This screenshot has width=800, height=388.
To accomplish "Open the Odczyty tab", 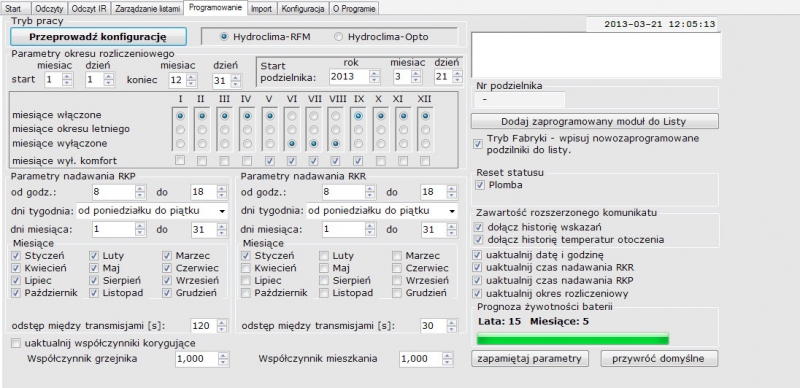I will pyautogui.click(x=49, y=9).
